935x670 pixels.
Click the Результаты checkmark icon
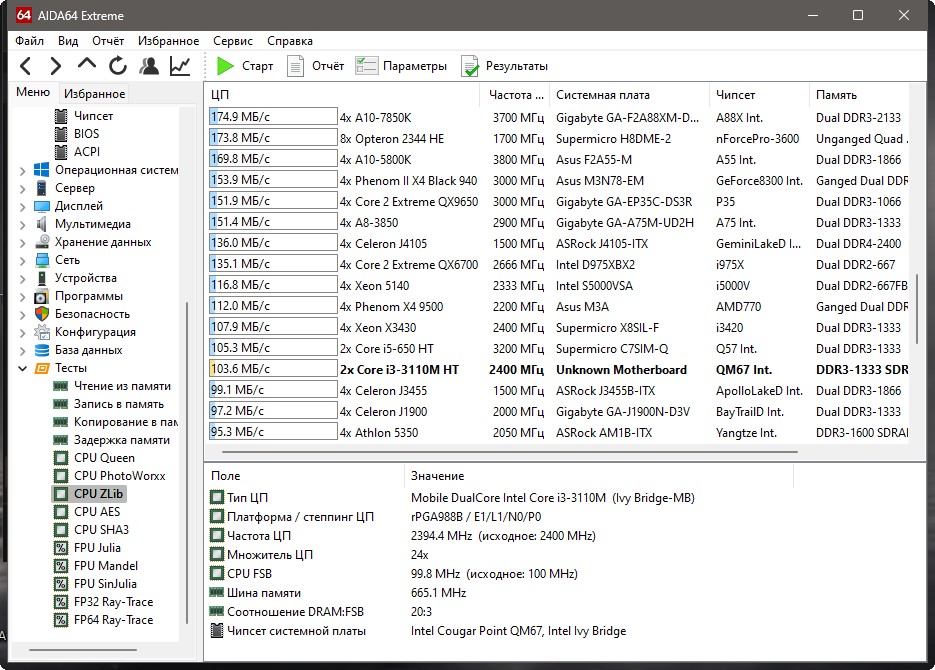tap(470, 66)
